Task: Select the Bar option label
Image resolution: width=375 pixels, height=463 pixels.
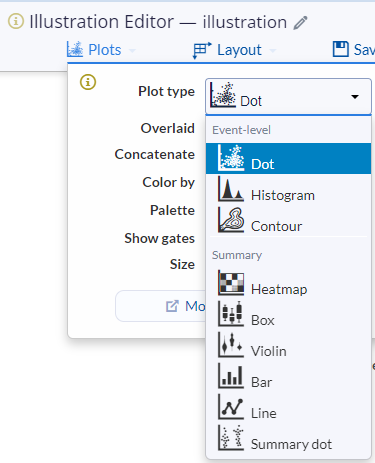Action: (x=262, y=382)
